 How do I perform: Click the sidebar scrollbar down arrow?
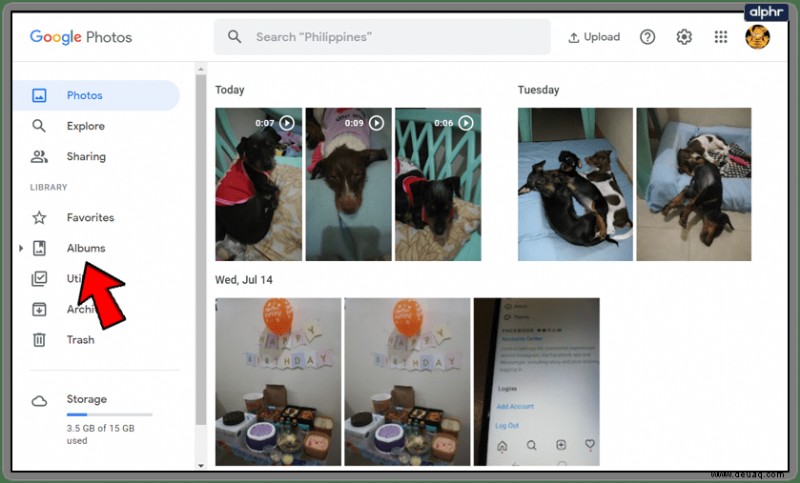[x=201, y=465]
